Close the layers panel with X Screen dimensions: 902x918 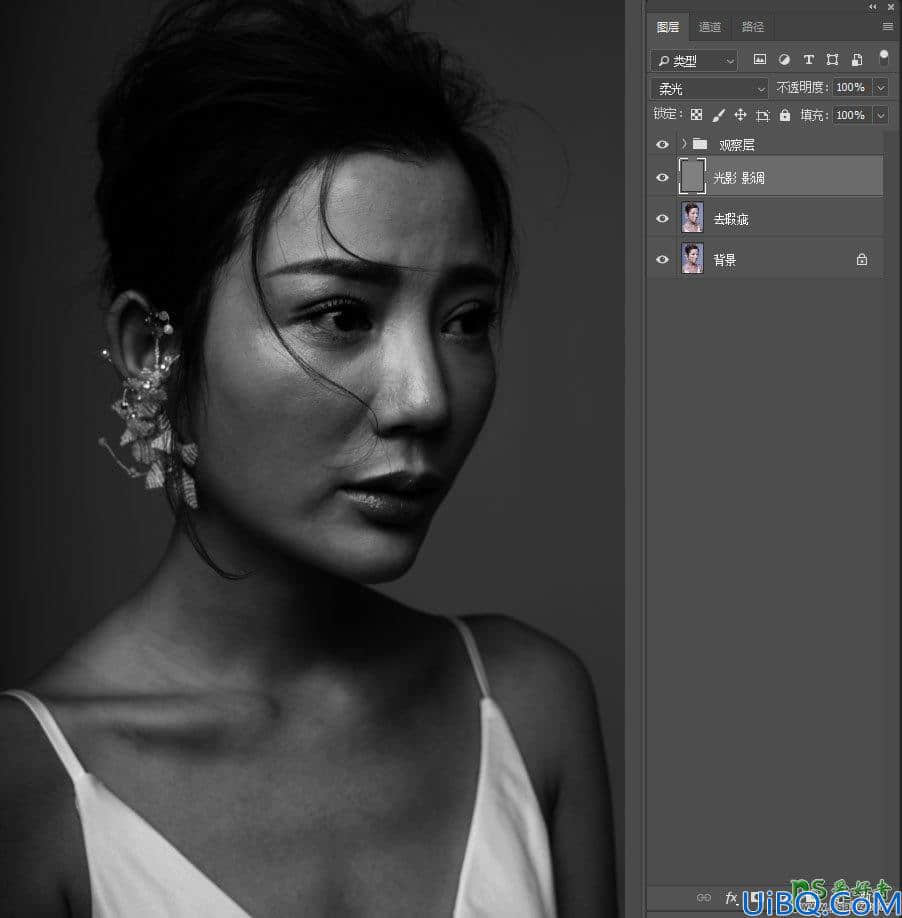click(x=890, y=7)
